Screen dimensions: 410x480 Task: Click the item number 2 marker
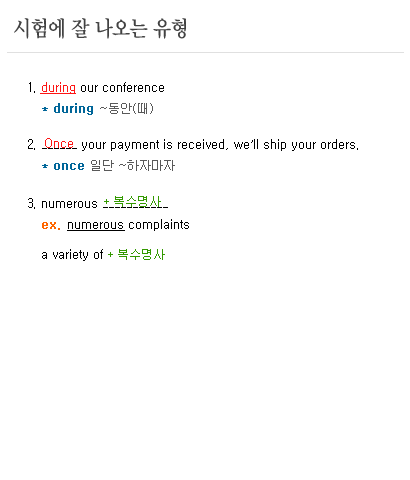pos(31,145)
